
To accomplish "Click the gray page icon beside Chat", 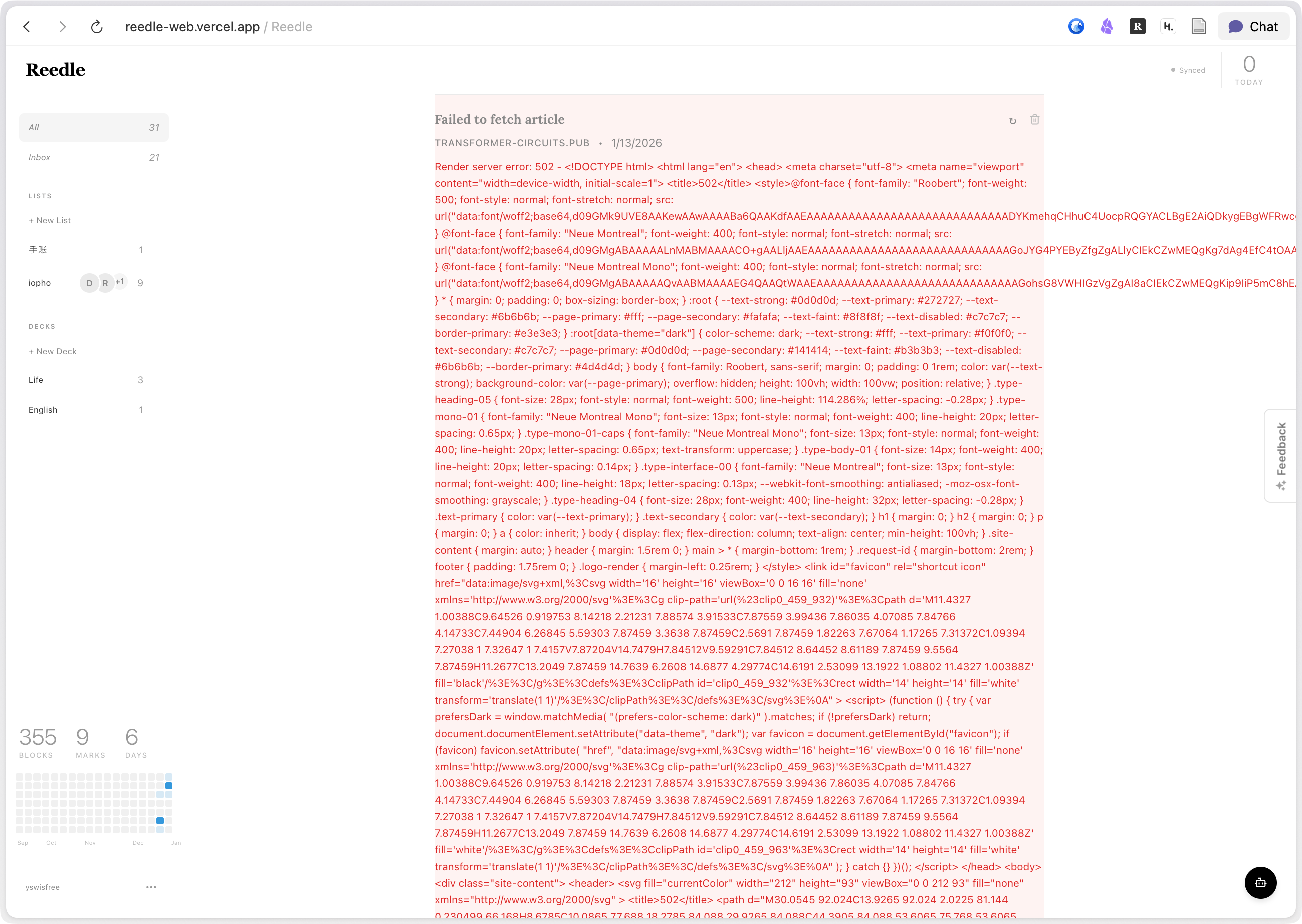I will (x=1198, y=26).
